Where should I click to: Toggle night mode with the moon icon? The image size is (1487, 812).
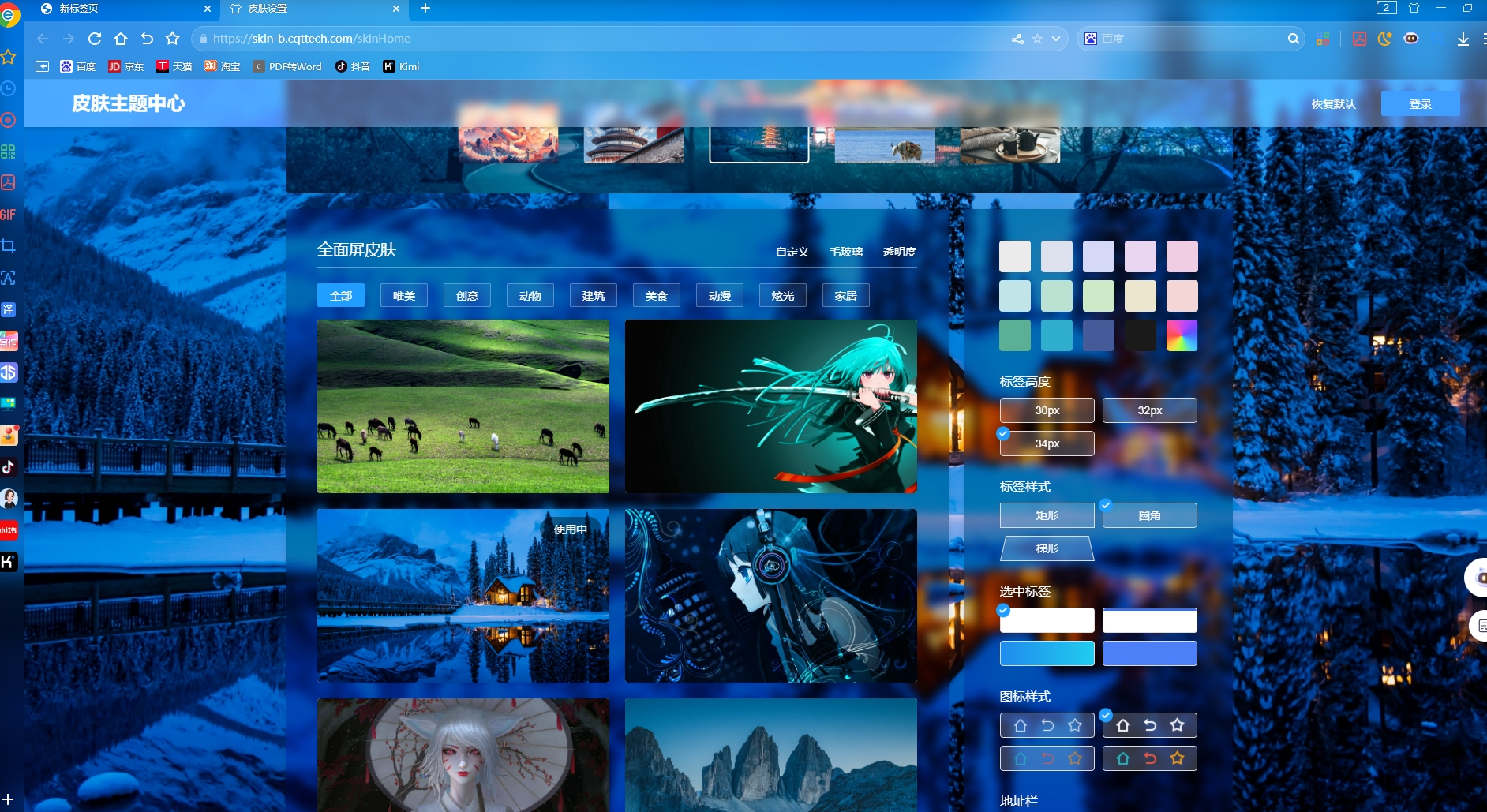(x=1384, y=39)
